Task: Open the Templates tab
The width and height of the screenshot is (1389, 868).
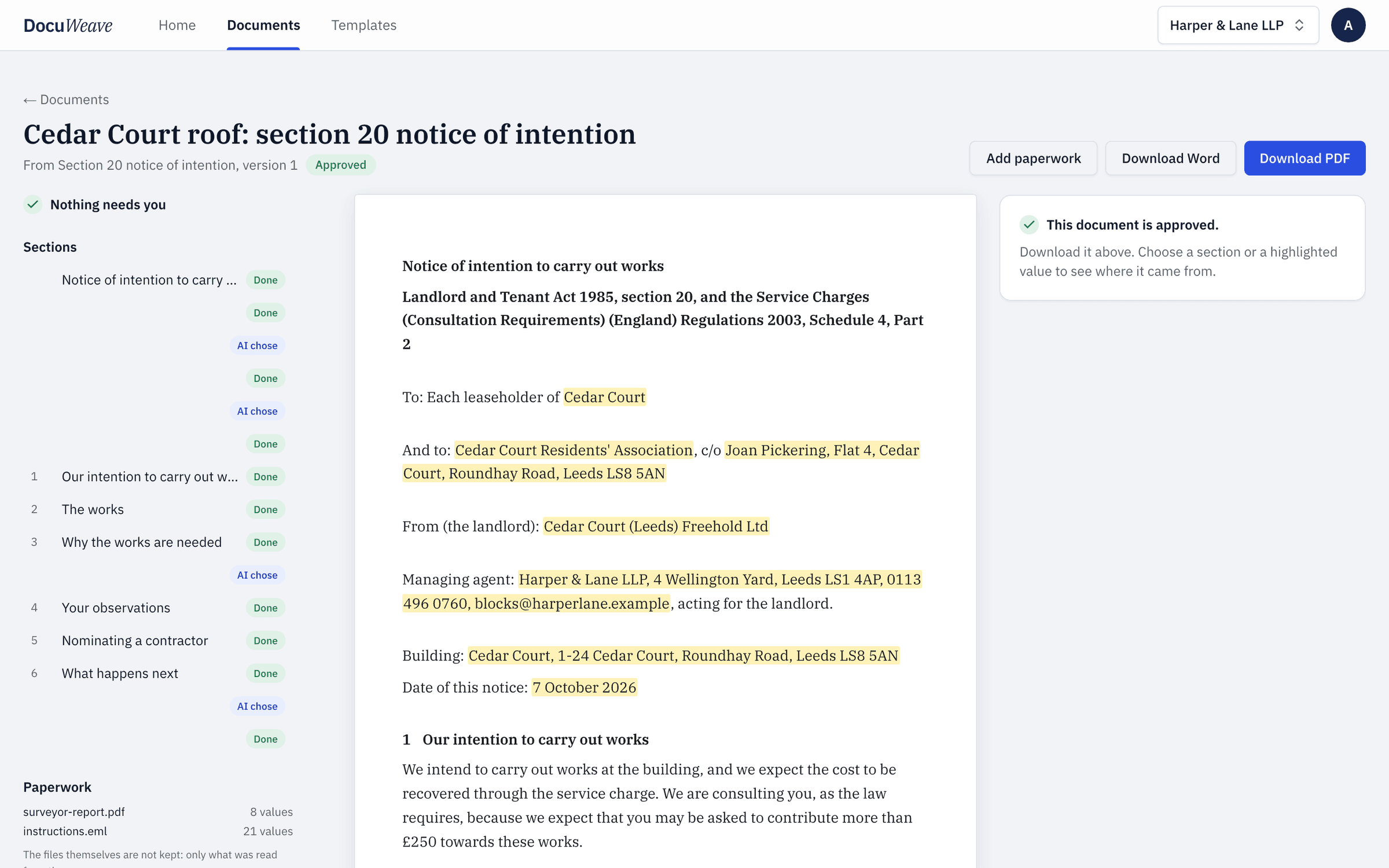Action: [363, 25]
